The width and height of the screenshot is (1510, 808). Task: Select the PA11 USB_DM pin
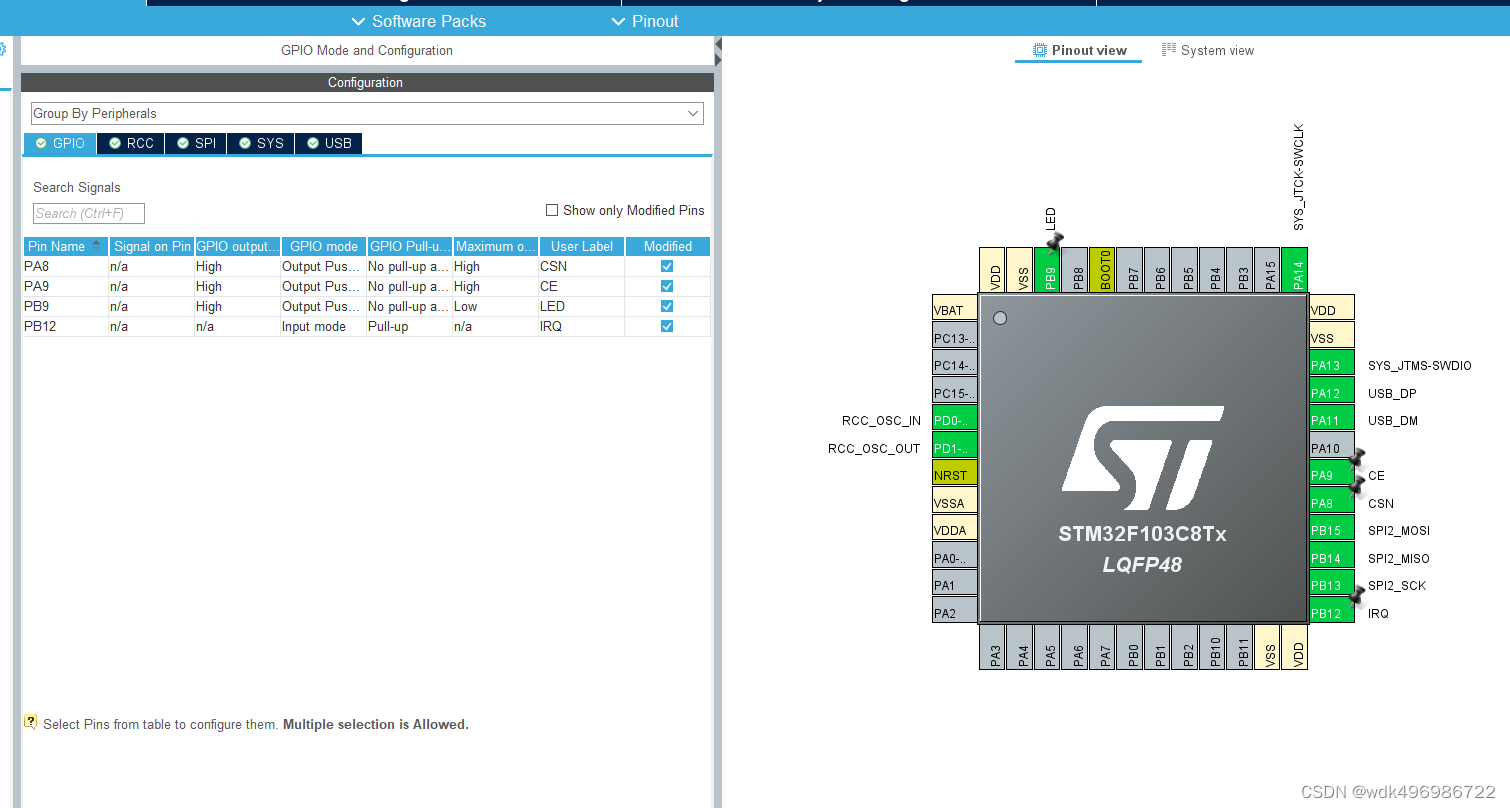coord(1332,420)
